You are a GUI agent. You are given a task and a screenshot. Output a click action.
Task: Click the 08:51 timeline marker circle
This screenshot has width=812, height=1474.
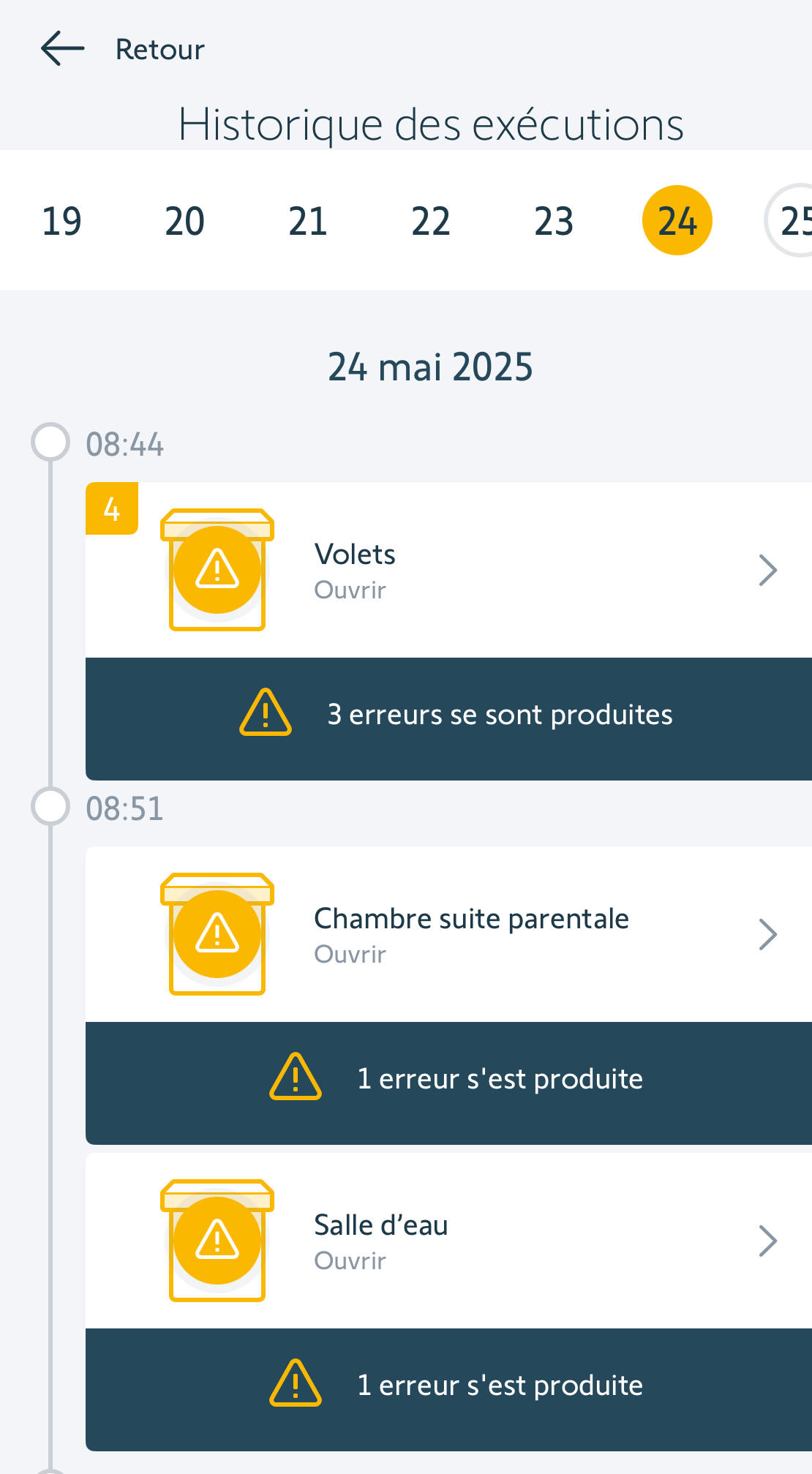50,806
